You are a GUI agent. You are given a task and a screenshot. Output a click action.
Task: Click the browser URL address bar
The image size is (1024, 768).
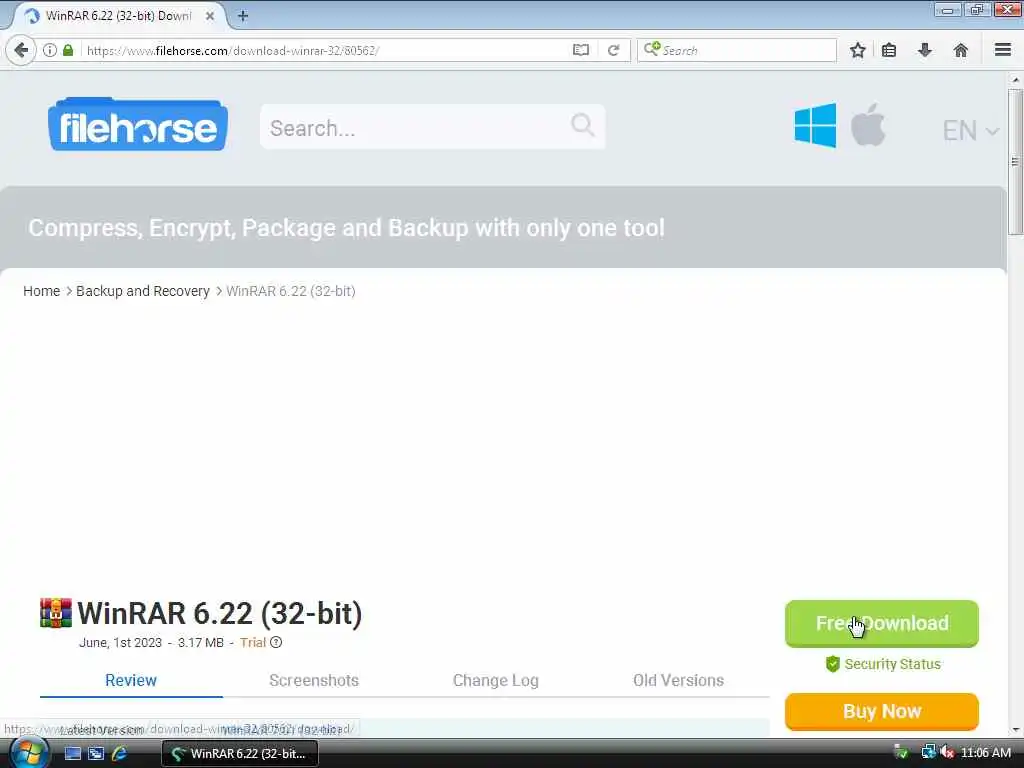327,50
